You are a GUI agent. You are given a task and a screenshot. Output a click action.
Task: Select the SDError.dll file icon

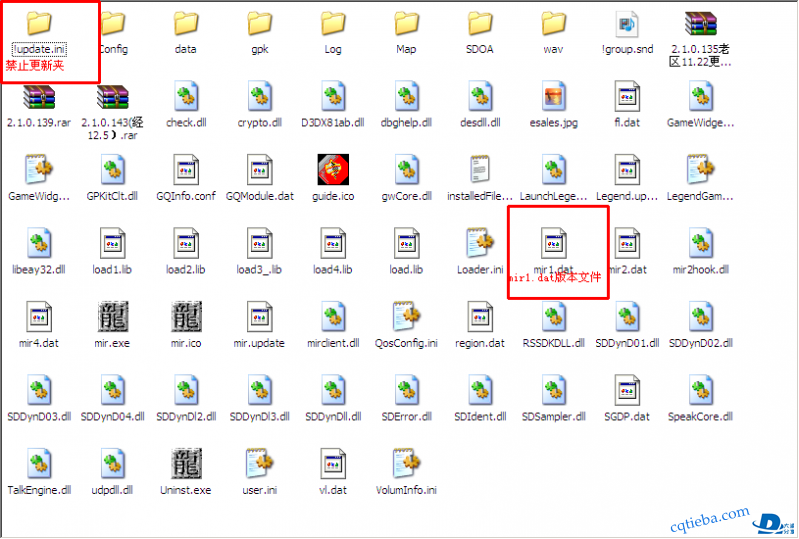point(407,390)
